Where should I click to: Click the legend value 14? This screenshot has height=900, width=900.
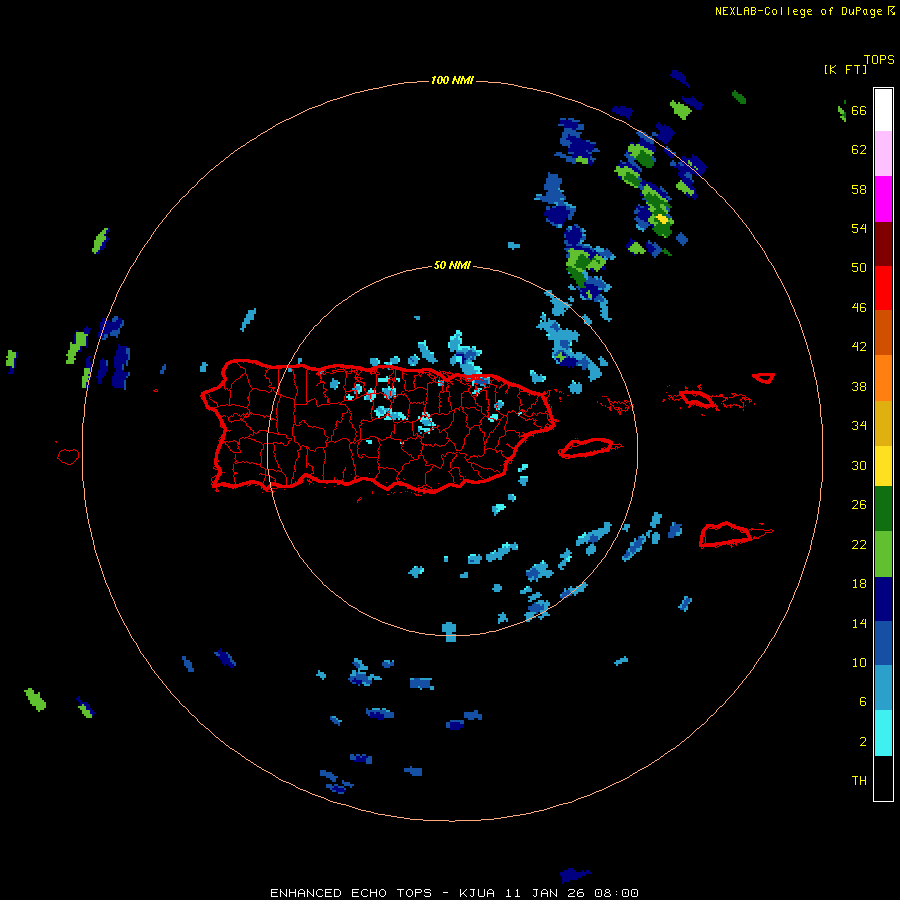pos(859,623)
